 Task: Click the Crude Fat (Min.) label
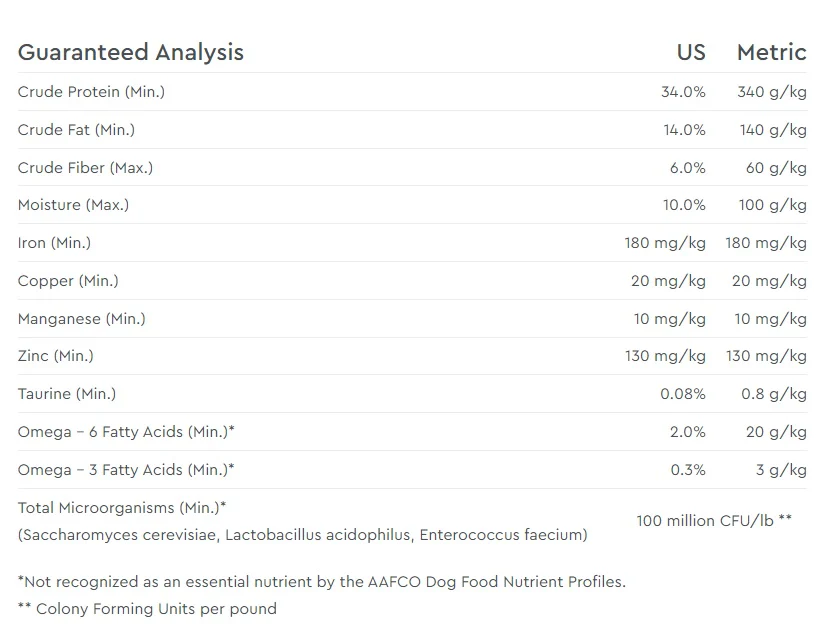coord(76,130)
